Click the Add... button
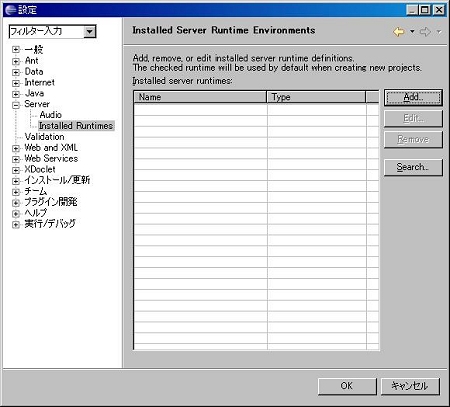The height and width of the screenshot is (407, 450). [413, 97]
